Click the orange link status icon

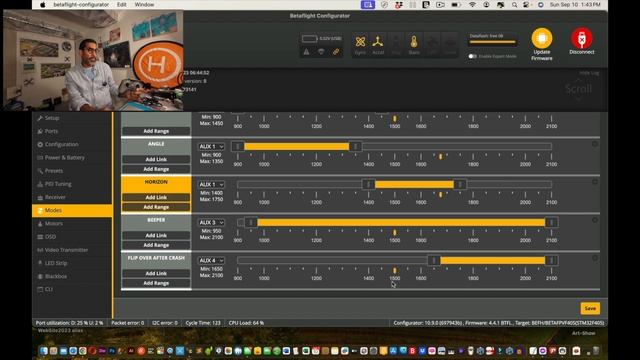click(x=336, y=52)
